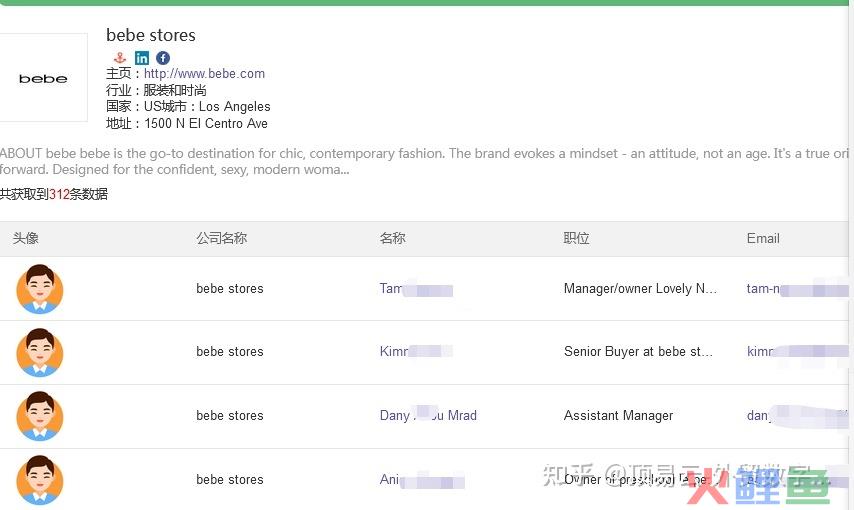This screenshot has width=854, height=510.
Task: Select 'Senior Buyer at bebe st...' position cell
Action: [x=638, y=352]
